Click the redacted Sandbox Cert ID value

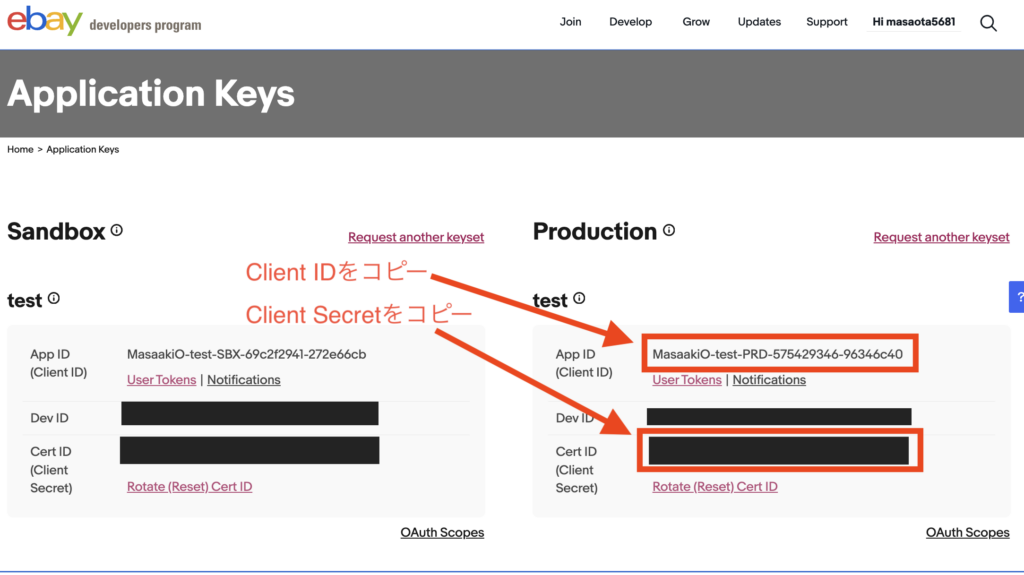click(x=249, y=451)
